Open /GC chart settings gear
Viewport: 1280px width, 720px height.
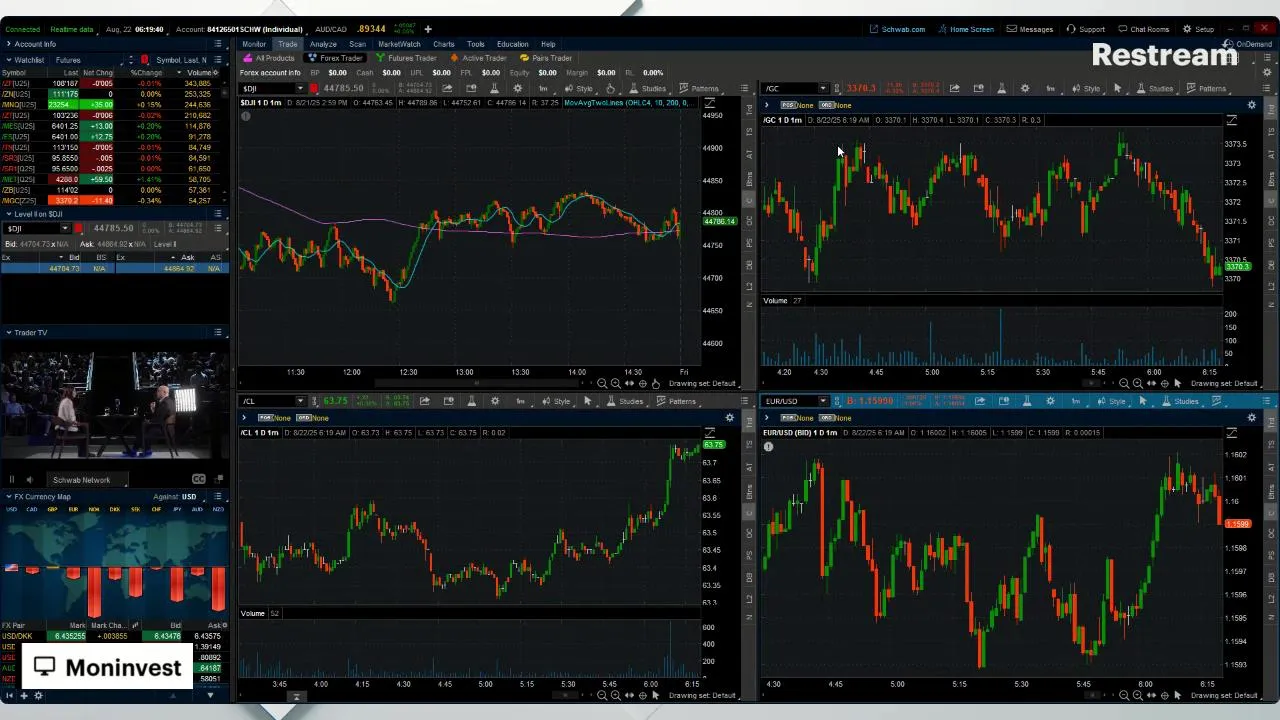(1025, 88)
